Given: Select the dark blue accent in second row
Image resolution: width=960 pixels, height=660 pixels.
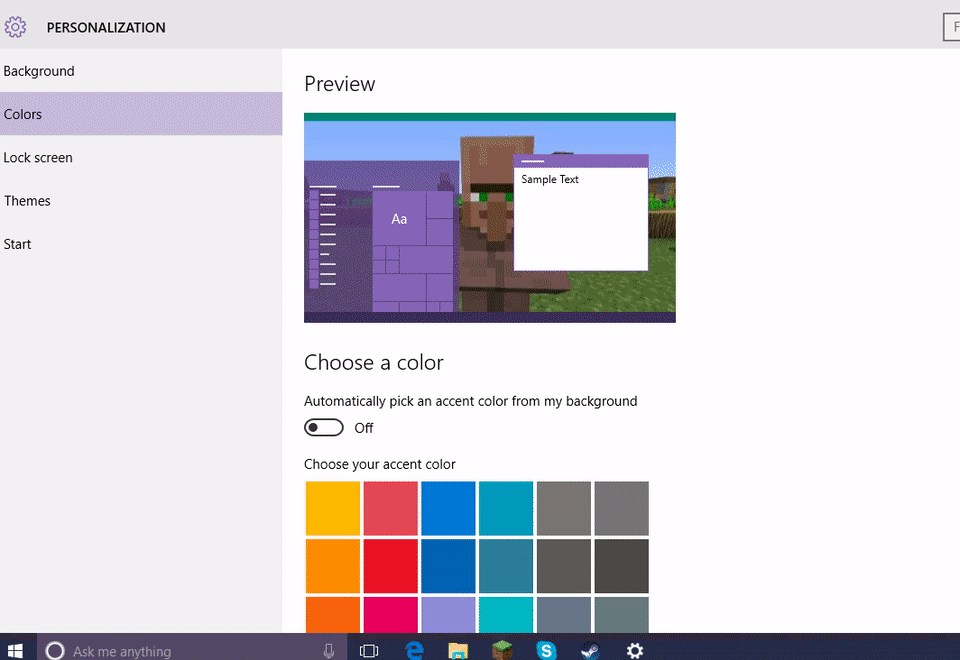Looking at the screenshot, I should pos(448,566).
